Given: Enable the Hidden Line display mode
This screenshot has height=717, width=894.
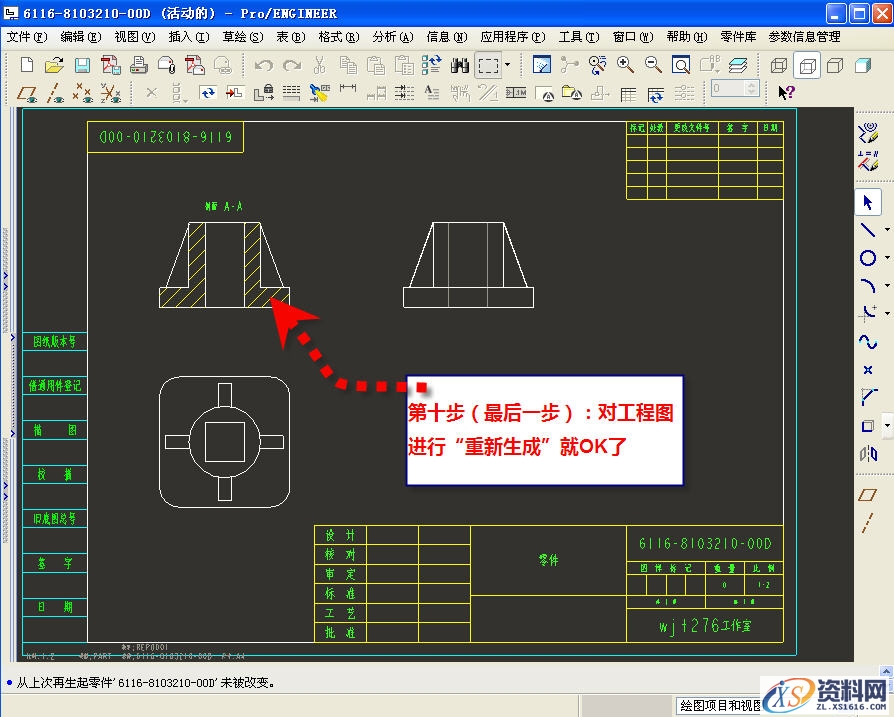Looking at the screenshot, I should coord(807,65).
